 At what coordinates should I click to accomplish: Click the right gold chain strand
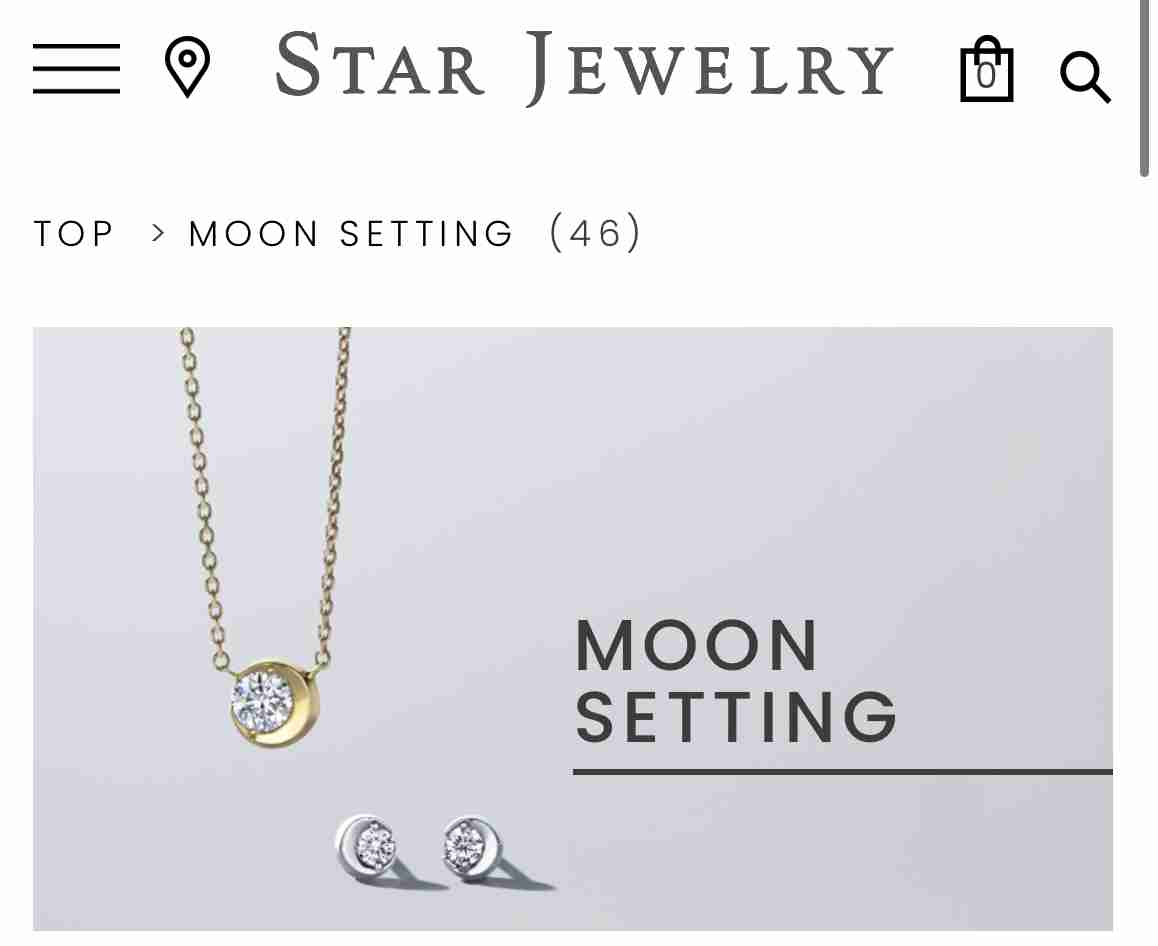click(332, 496)
